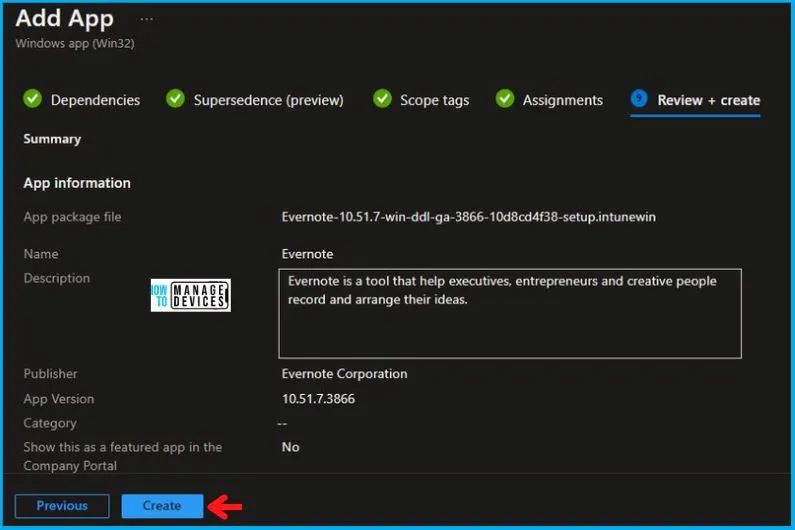Viewport: 795px width, 530px height.
Task: Click the Windows app (Win32) subtitle
Action: coord(75,44)
